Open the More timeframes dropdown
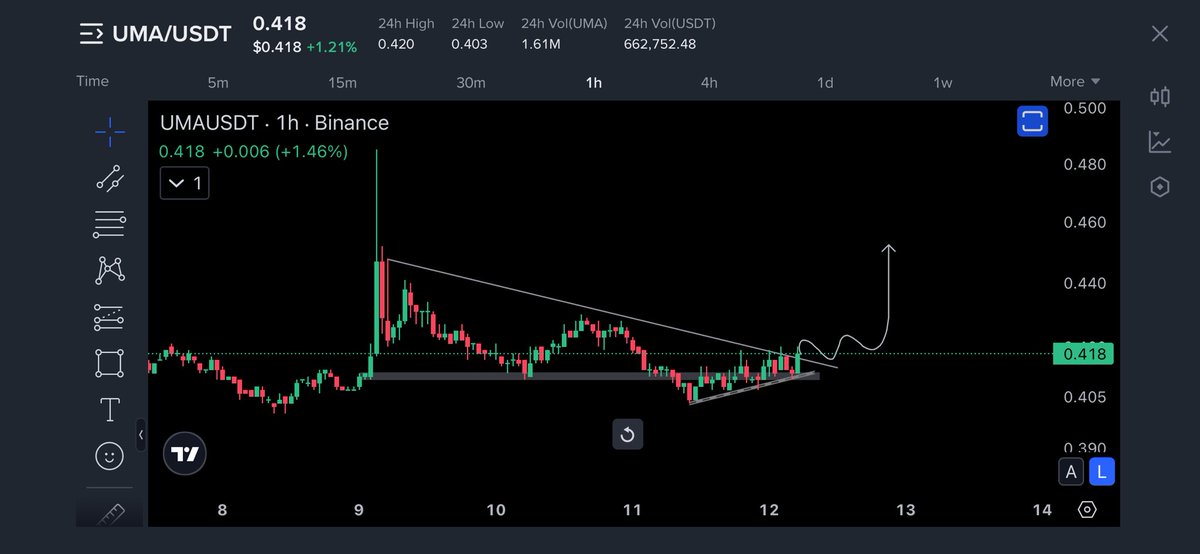This screenshot has width=1200, height=554. [x=1075, y=82]
